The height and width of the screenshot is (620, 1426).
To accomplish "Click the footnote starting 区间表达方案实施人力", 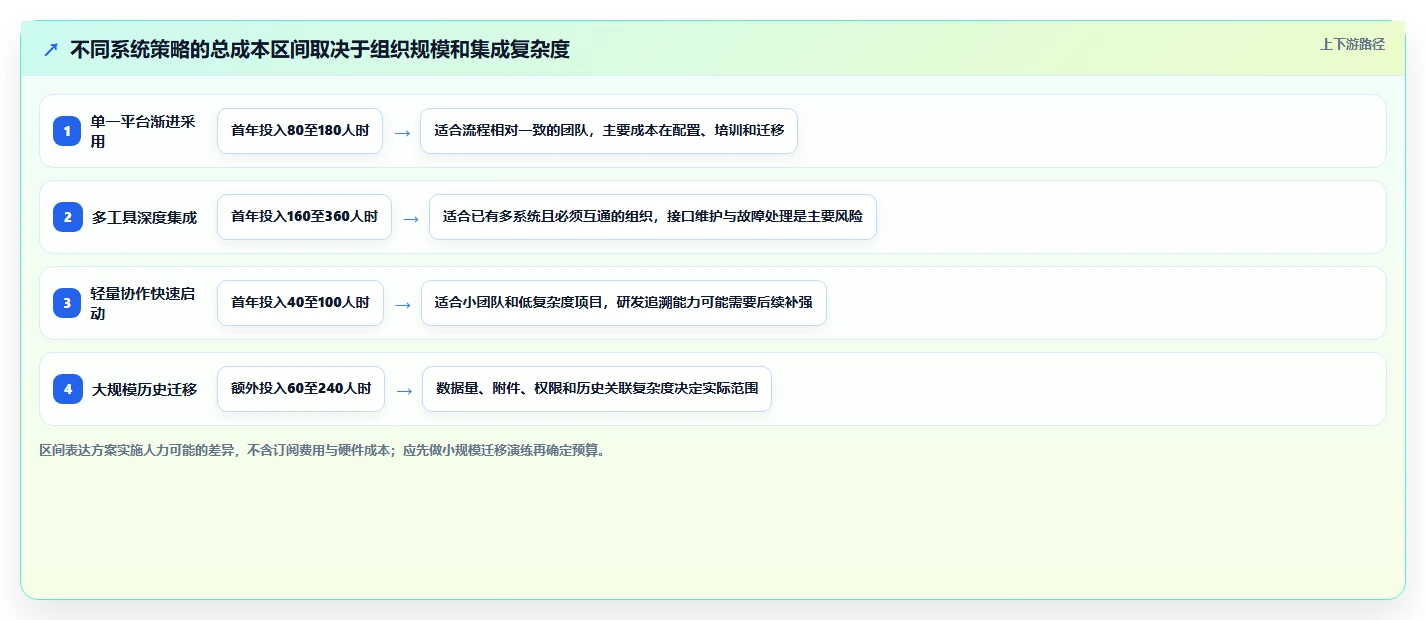I will click(323, 450).
